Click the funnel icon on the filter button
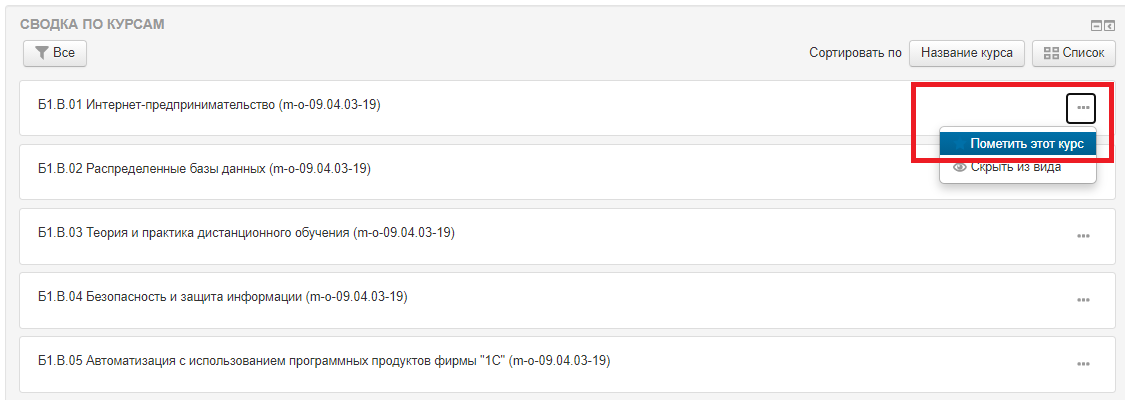Viewport: 1128px width, 404px height. [x=42, y=53]
